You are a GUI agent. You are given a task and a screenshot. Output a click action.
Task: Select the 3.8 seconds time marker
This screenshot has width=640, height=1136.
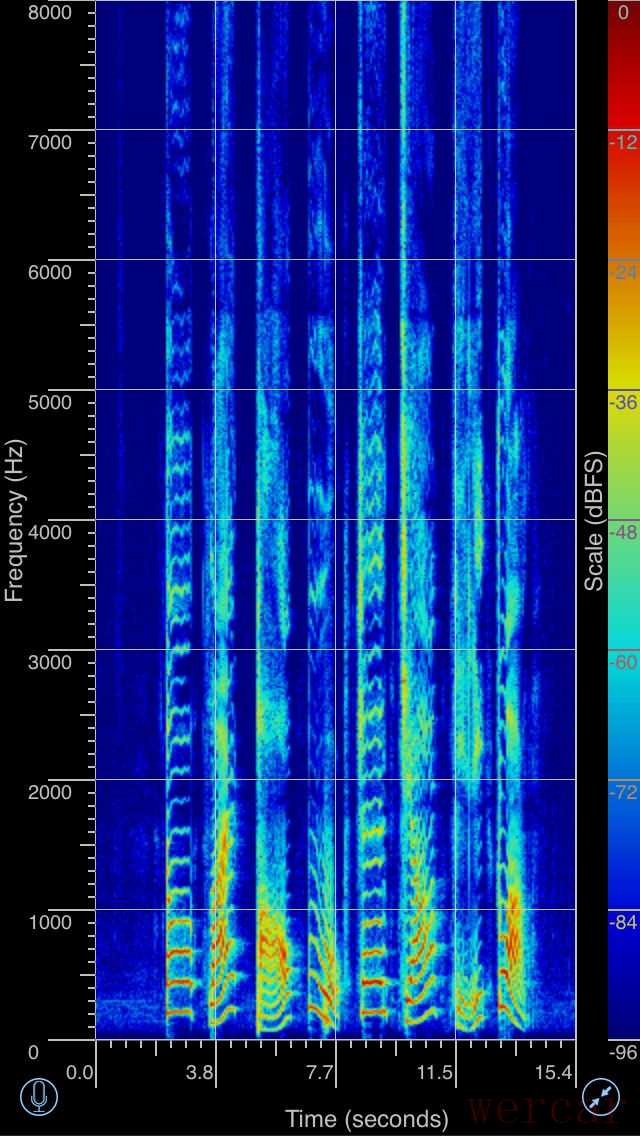coord(200,1074)
